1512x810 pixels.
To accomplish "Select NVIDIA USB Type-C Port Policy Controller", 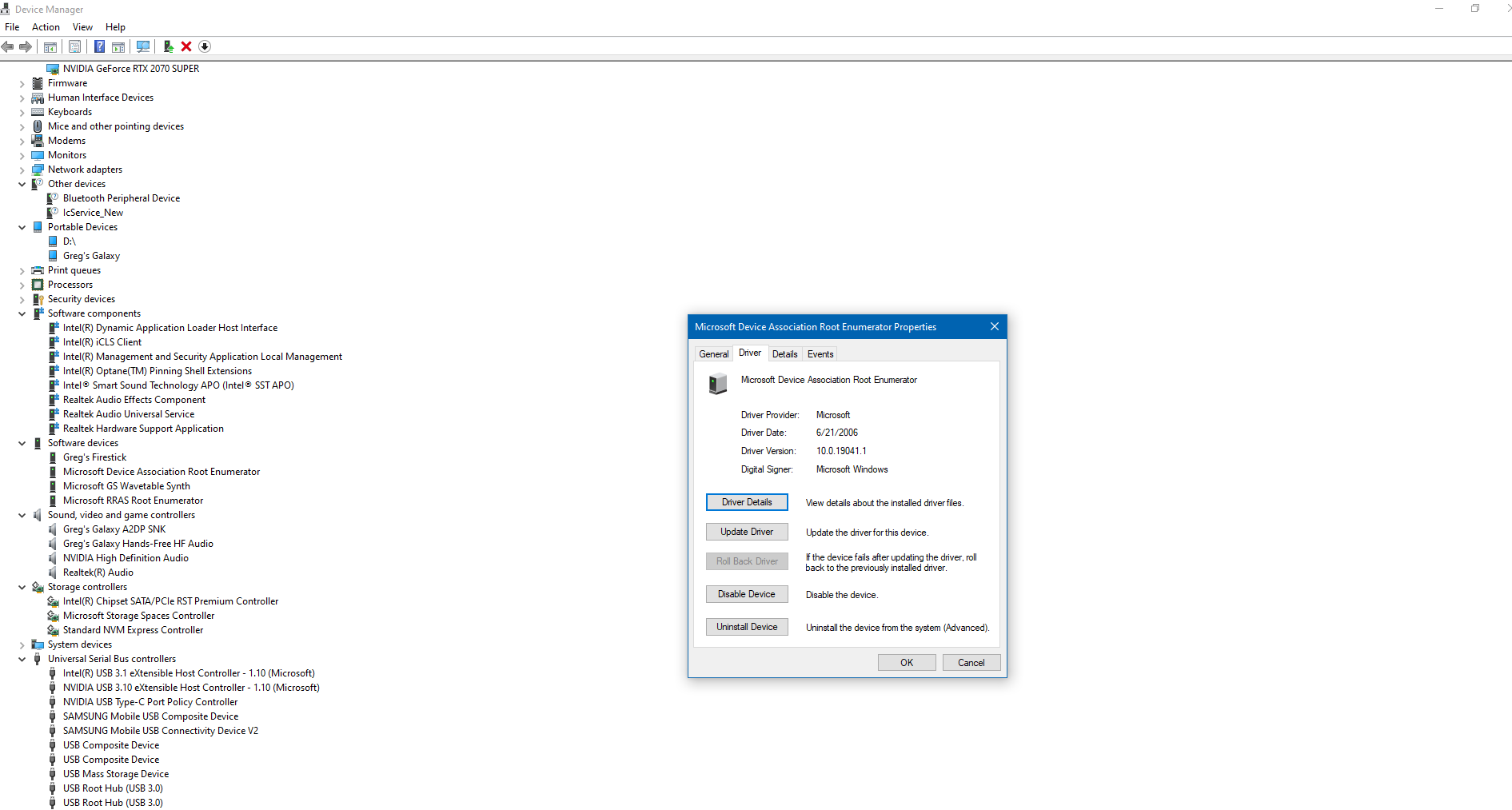I will tap(150, 702).
